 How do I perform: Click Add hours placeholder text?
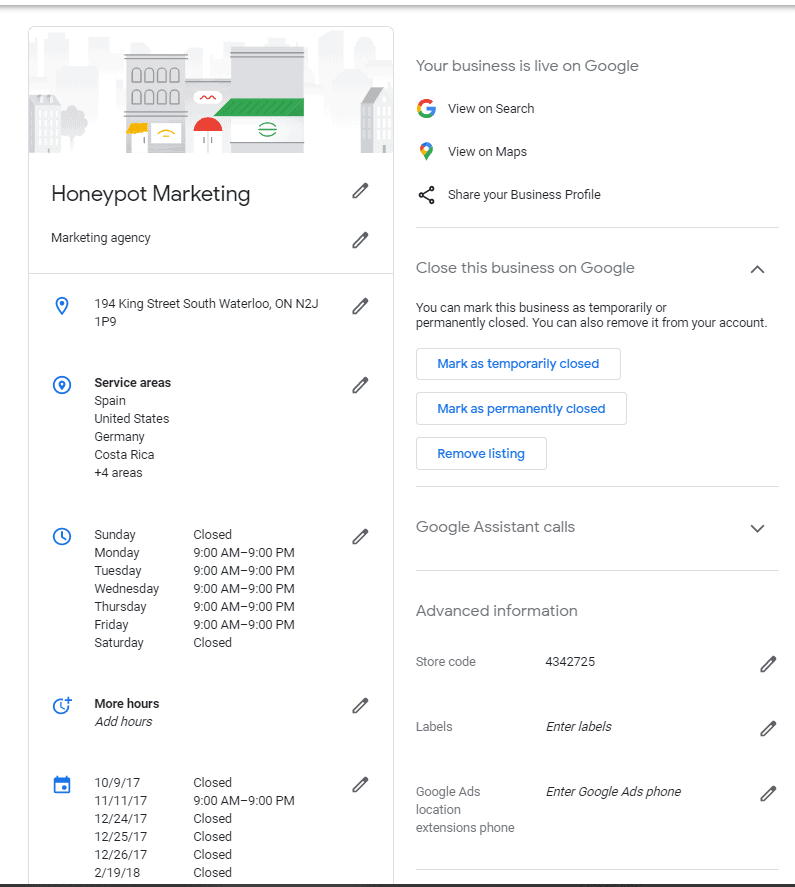coord(123,722)
